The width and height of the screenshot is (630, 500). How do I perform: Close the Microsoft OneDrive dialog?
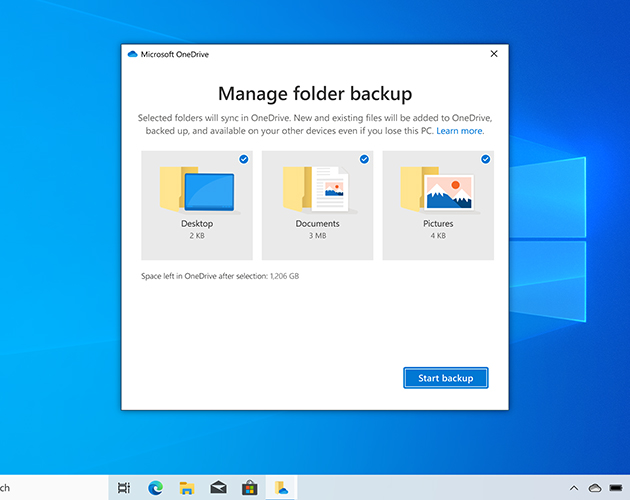pyautogui.click(x=494, y=54)
